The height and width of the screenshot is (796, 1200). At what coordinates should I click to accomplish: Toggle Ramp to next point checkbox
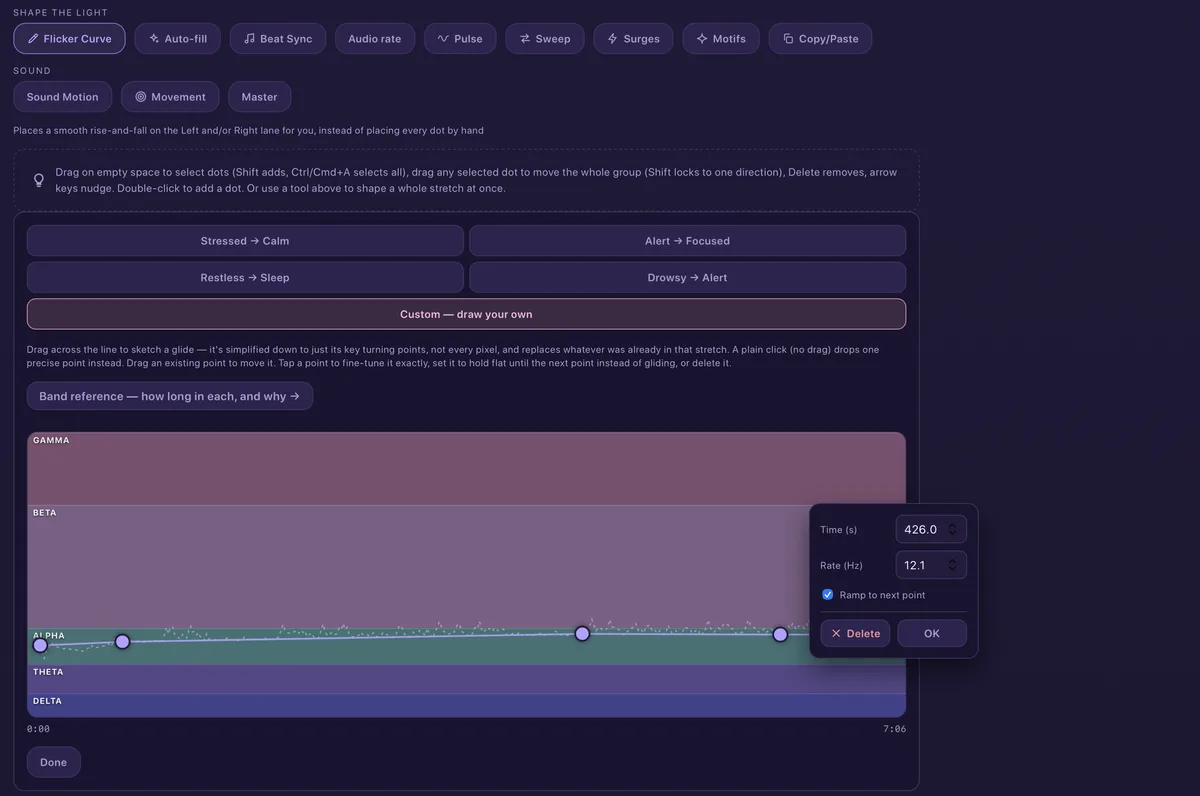(x=828, y=595)
